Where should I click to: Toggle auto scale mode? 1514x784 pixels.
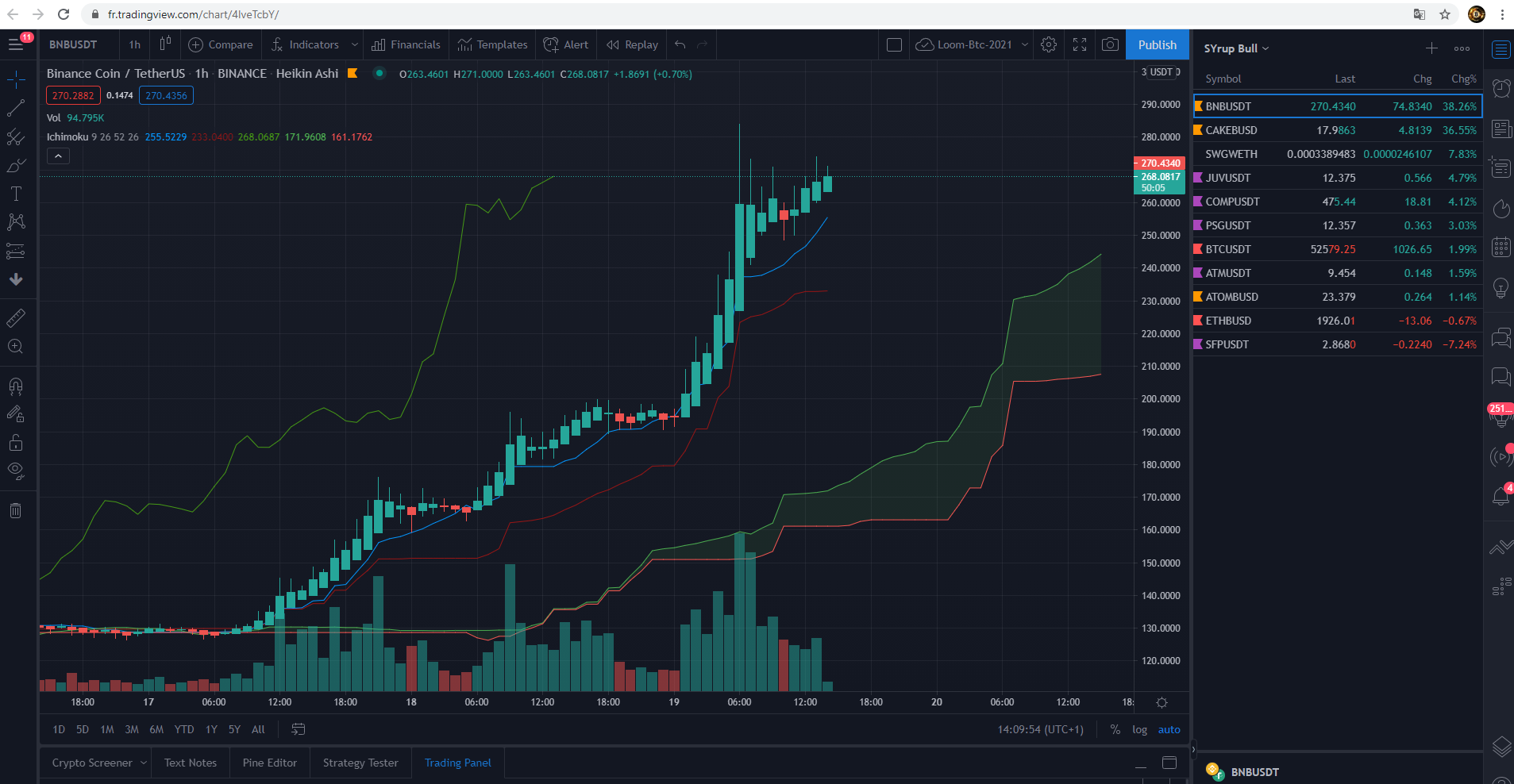1169,729
